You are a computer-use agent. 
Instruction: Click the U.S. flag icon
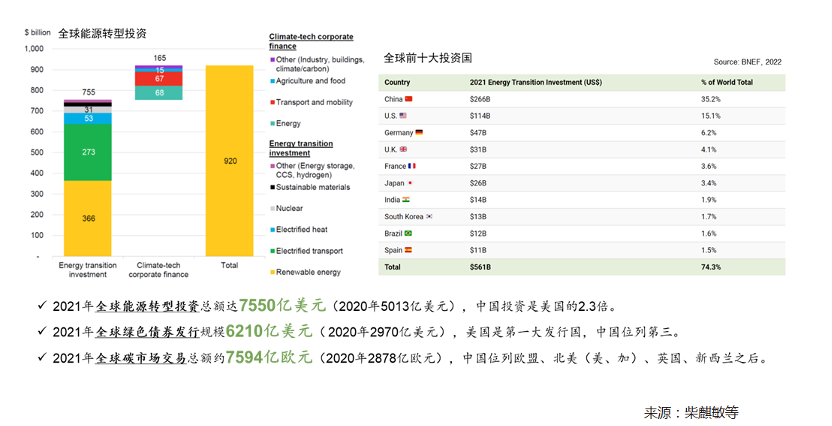point(405,116)
